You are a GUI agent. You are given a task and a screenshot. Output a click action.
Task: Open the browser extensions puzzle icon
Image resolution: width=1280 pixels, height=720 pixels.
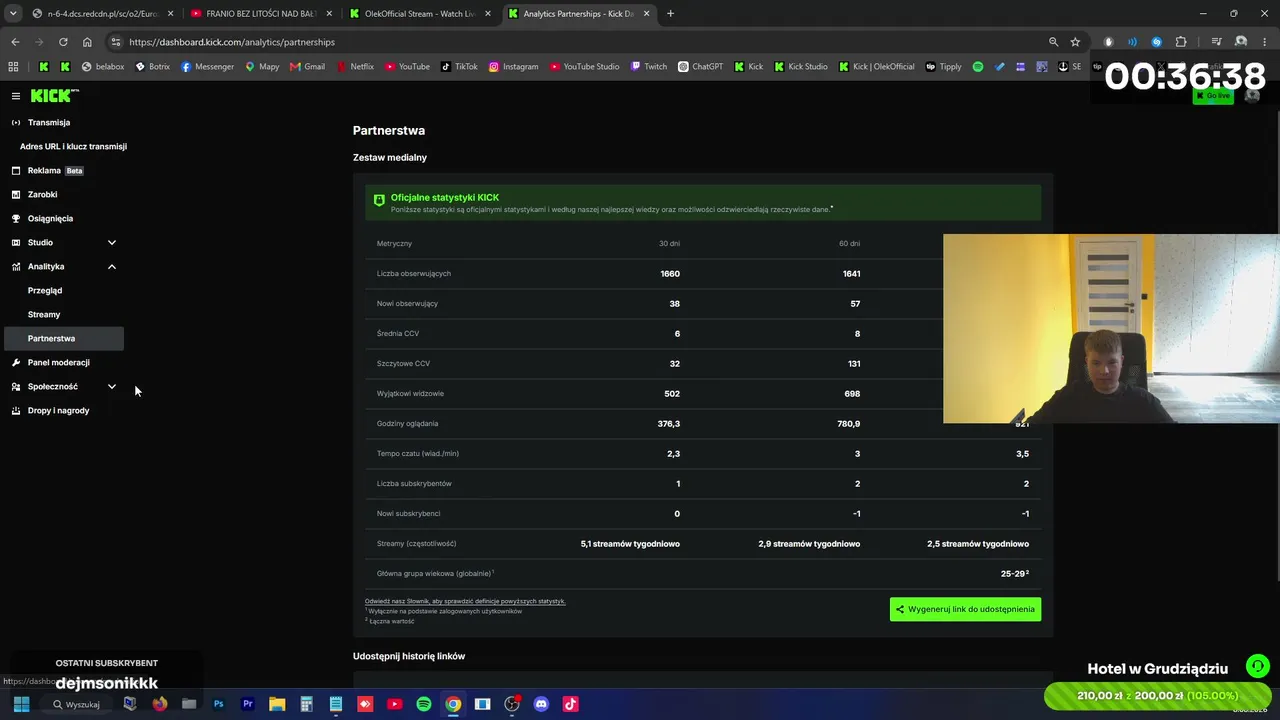[1181, 42]
